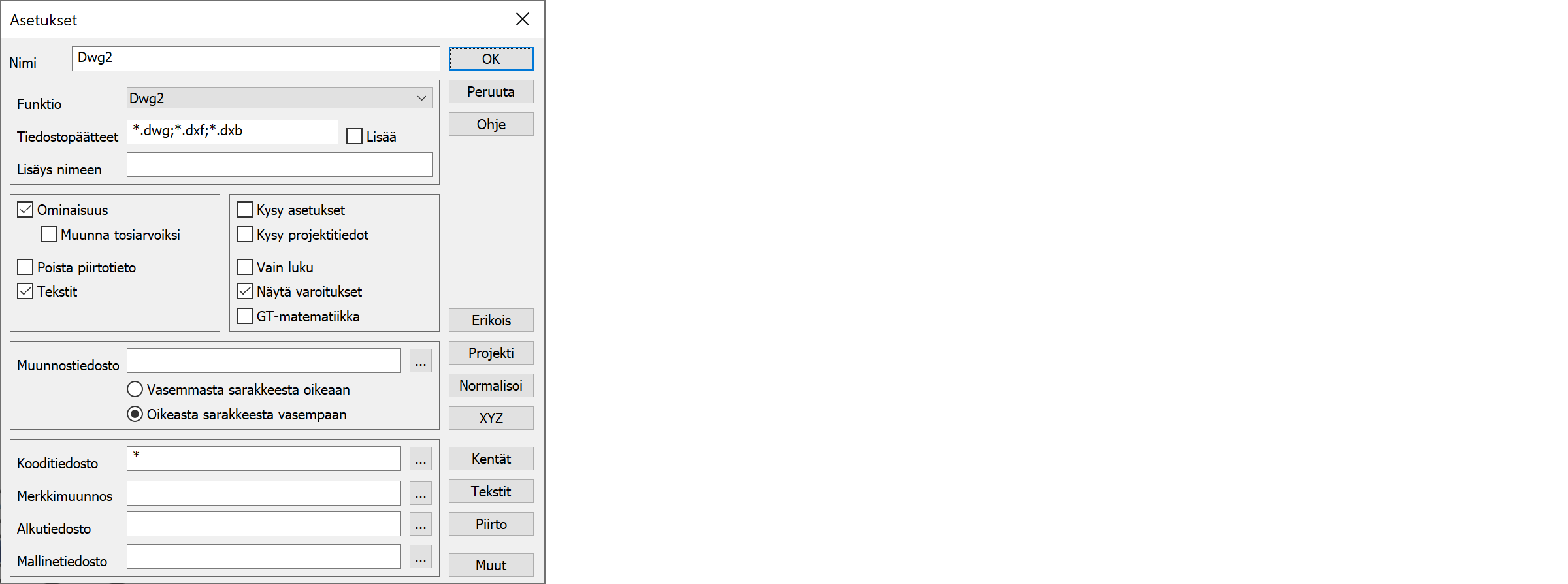Toggle the Muunna tosiarvoiksi checkbox
1568x584 pixels.
[x=48, y=235]
